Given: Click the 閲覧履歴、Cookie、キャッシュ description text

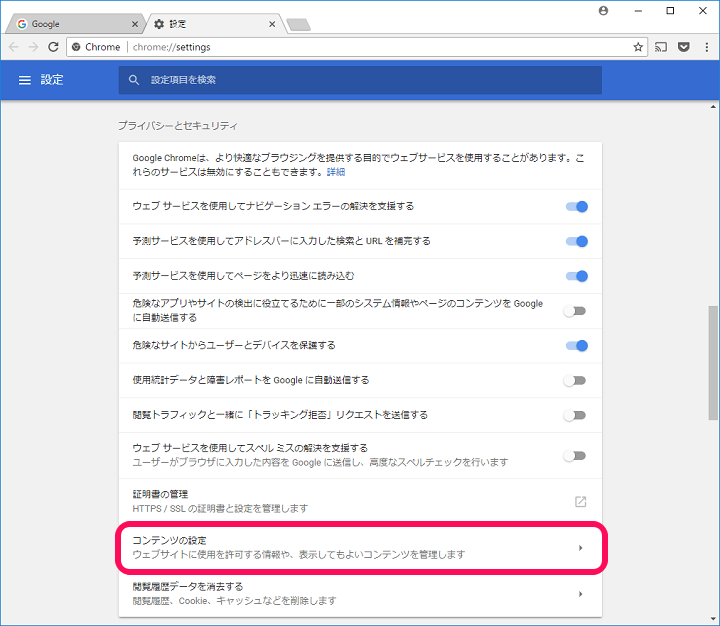Looking at the screenshot, I should point(234,601).
